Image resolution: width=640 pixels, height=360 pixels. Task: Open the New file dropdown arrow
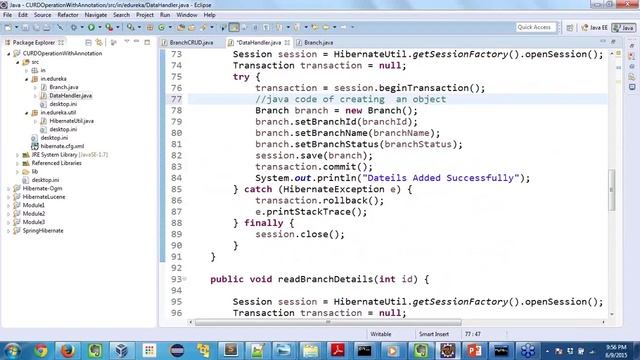click(17, 27)
